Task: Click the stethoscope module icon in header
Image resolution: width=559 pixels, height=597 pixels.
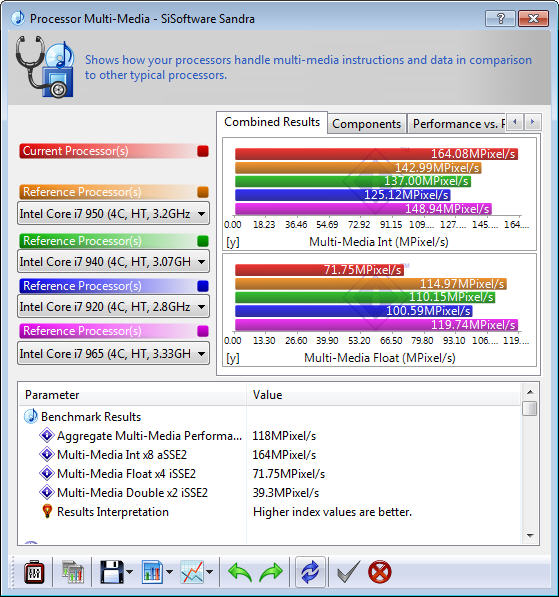Action: 45,67
